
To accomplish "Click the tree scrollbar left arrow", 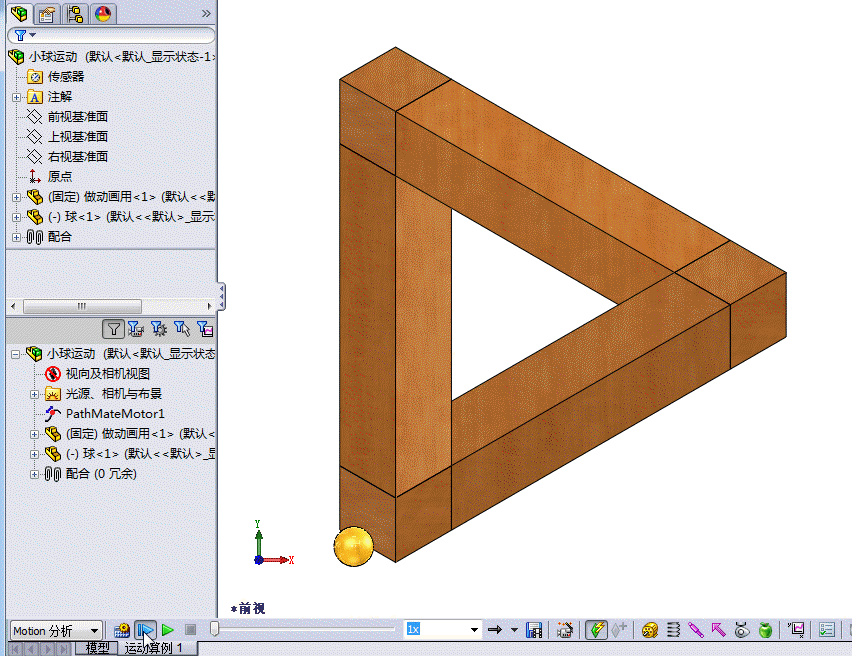I will [x=14, y=306].
